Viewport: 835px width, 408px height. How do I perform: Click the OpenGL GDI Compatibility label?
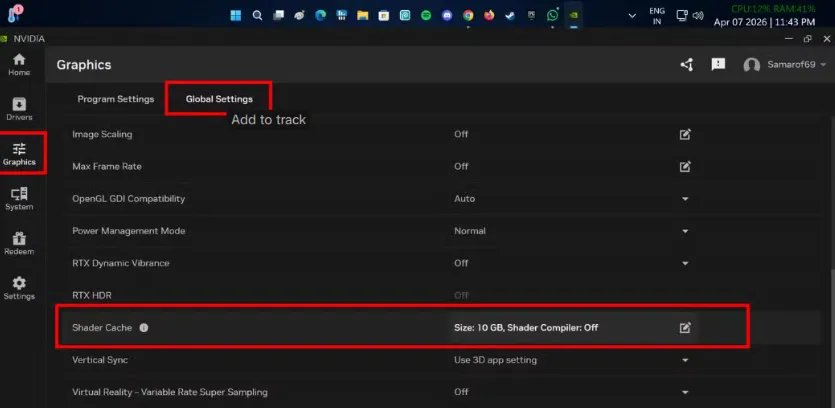128,199
